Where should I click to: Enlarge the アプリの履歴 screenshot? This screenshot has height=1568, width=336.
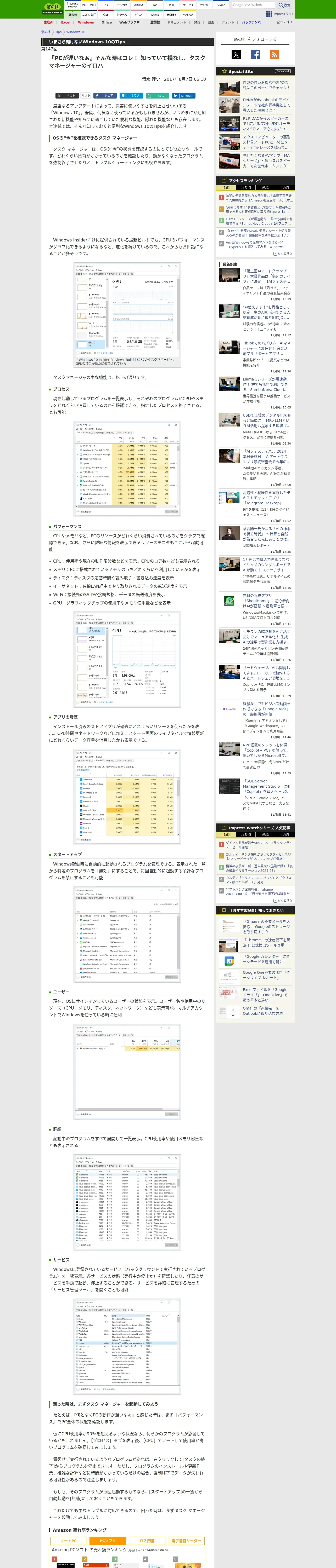(x=127, y=796)
